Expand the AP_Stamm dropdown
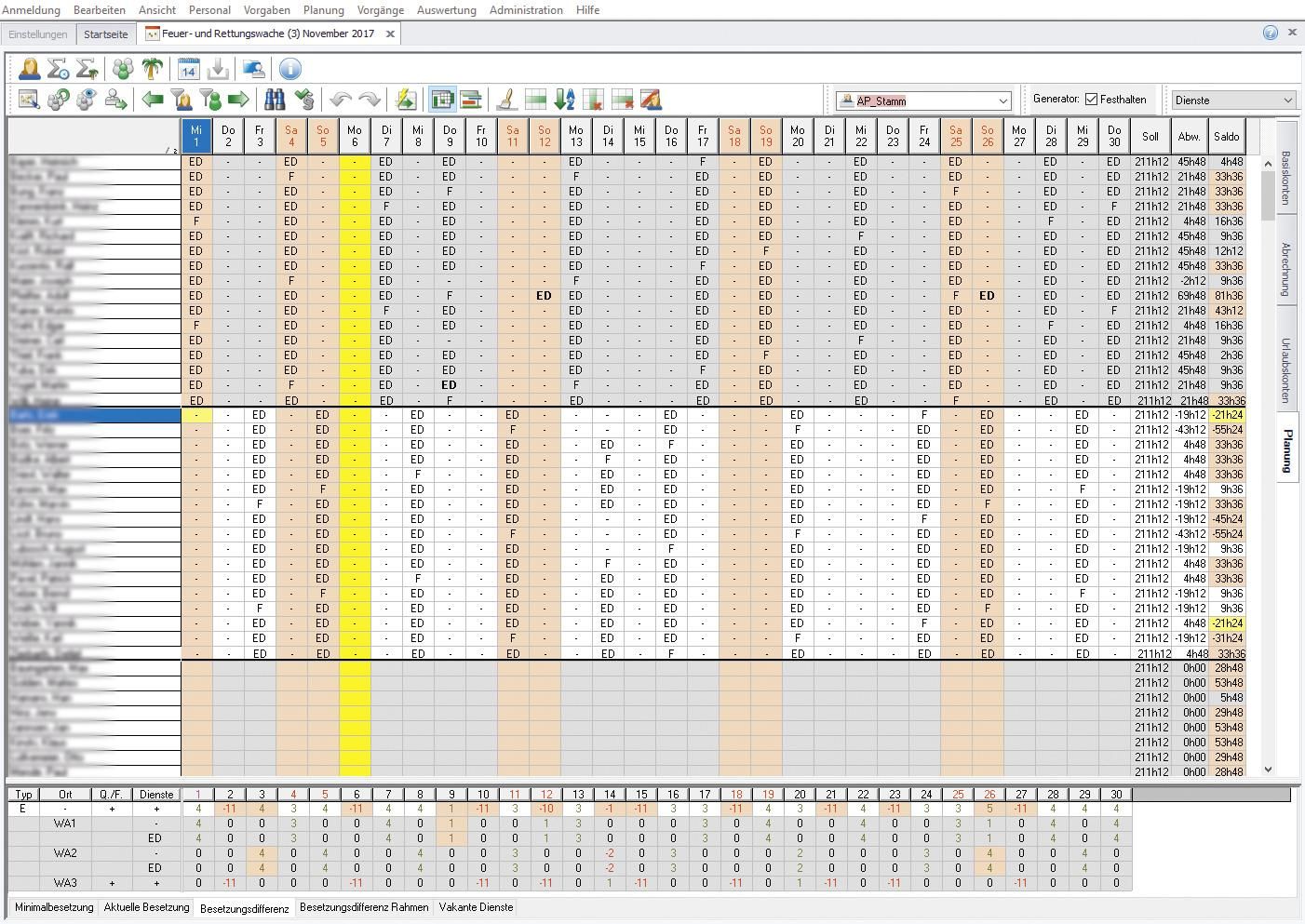Image resolution: width=1305 pixels, height=924 pixels. [x=1002, y=100]
